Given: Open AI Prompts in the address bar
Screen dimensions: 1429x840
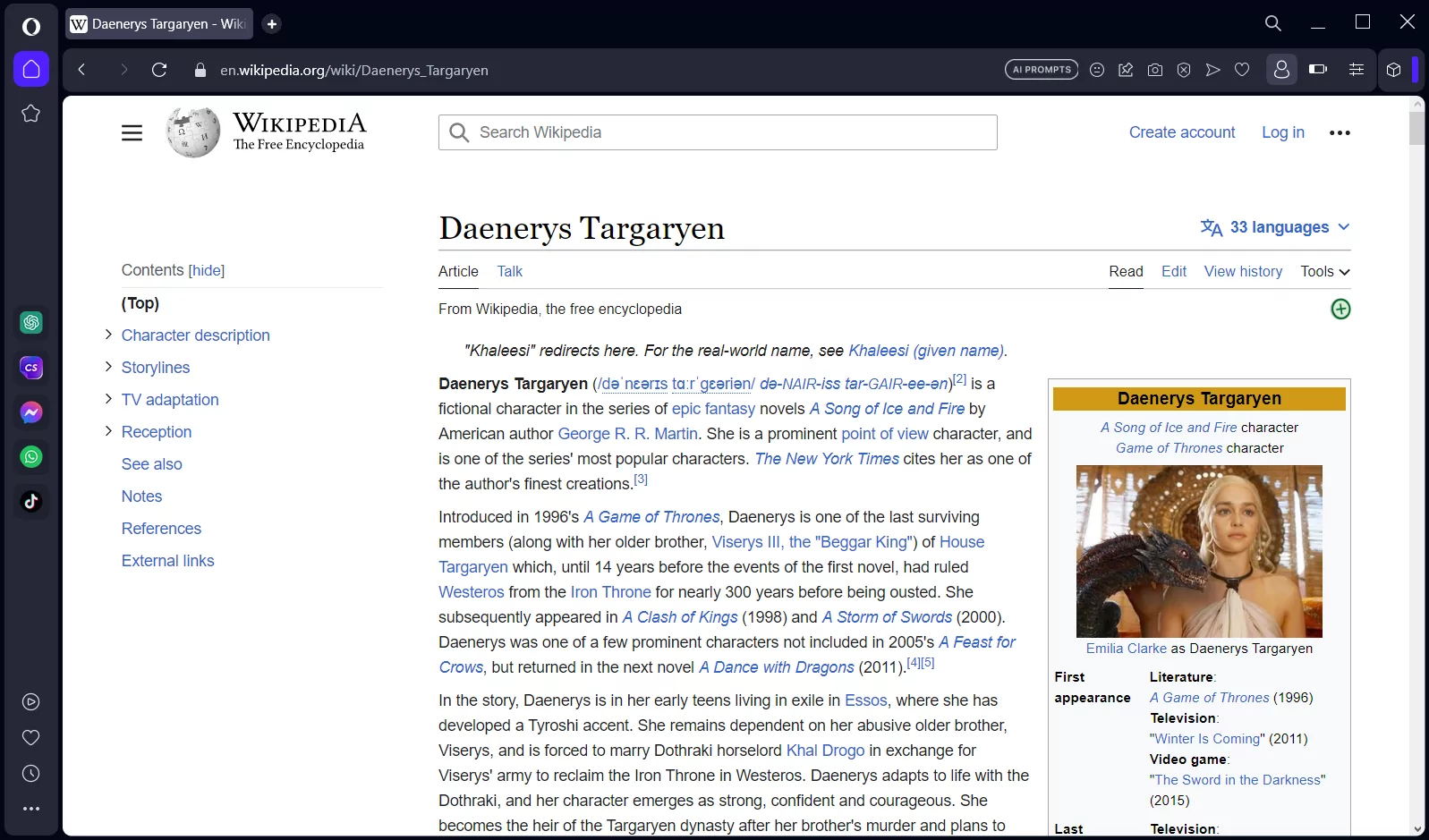Looking at the screenshot, I should (1042, 70).
